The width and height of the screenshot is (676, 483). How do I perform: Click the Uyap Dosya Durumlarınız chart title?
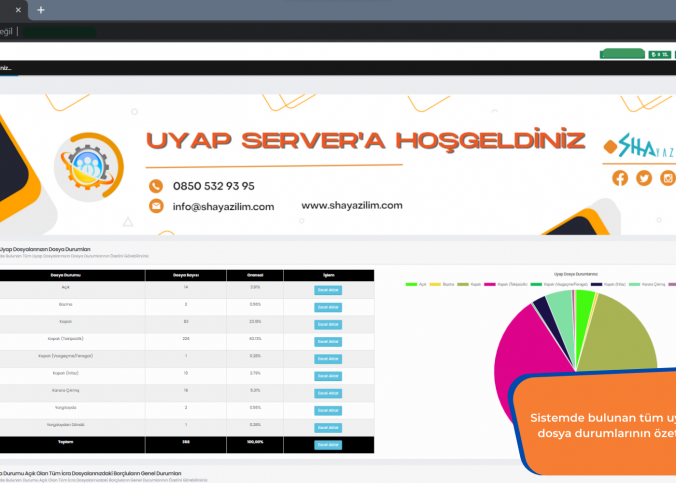pos(576,274)
